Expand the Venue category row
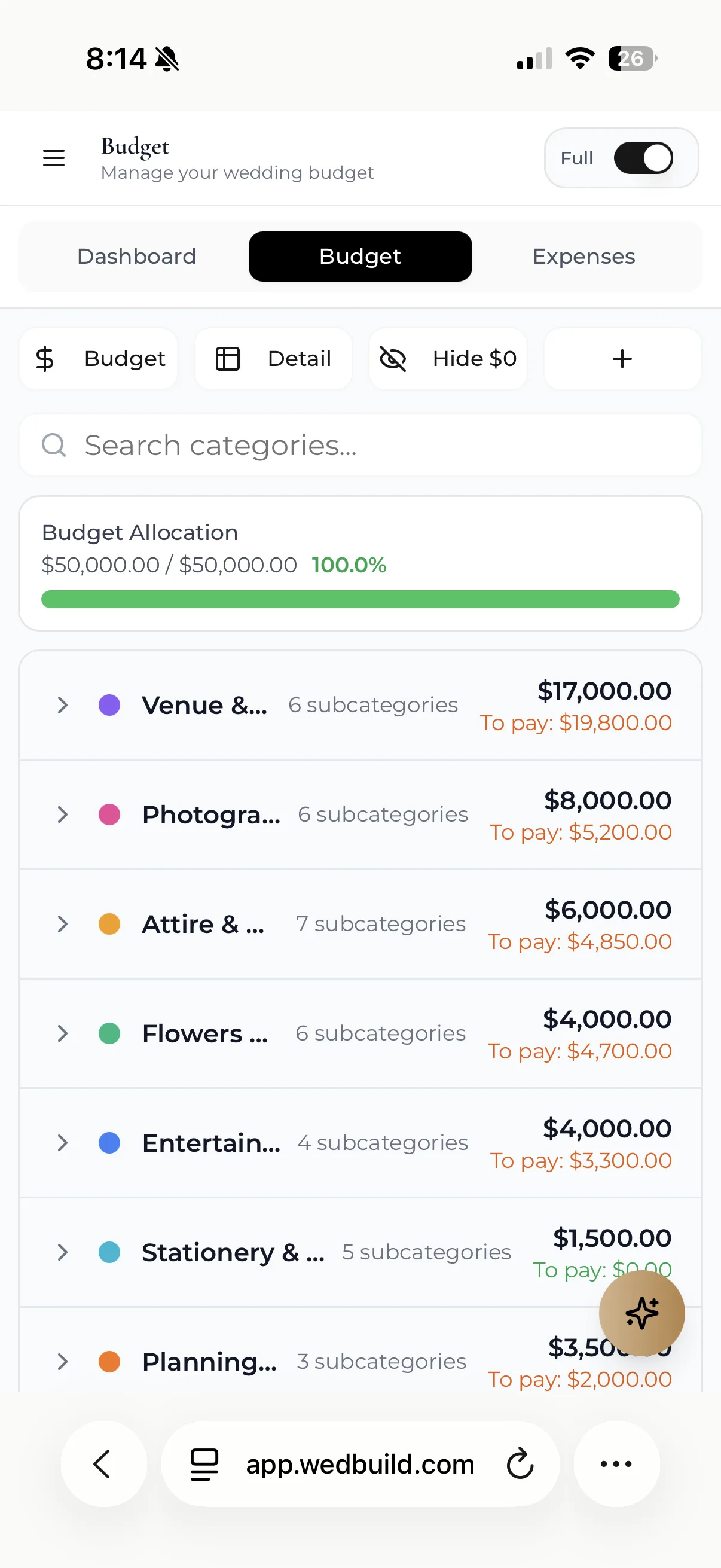721x1568 pixels. (360, 706)
